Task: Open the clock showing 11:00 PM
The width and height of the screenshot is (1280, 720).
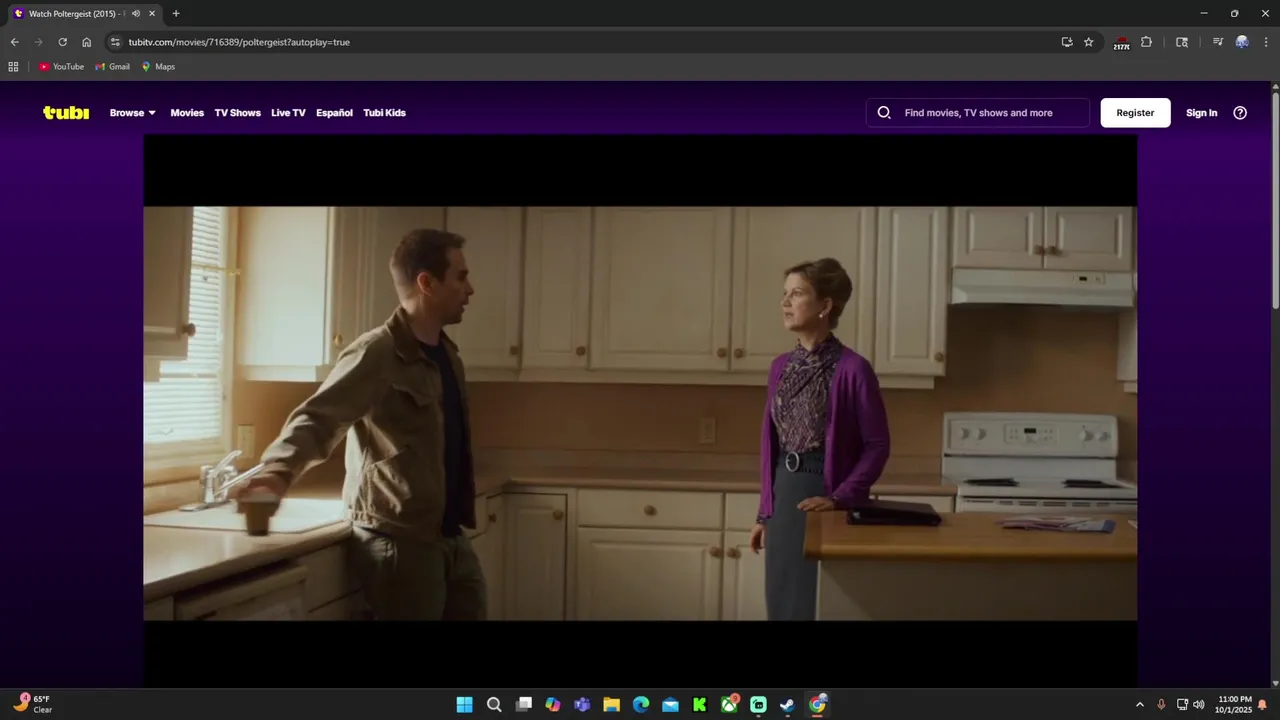Action: pos(1234,704)
